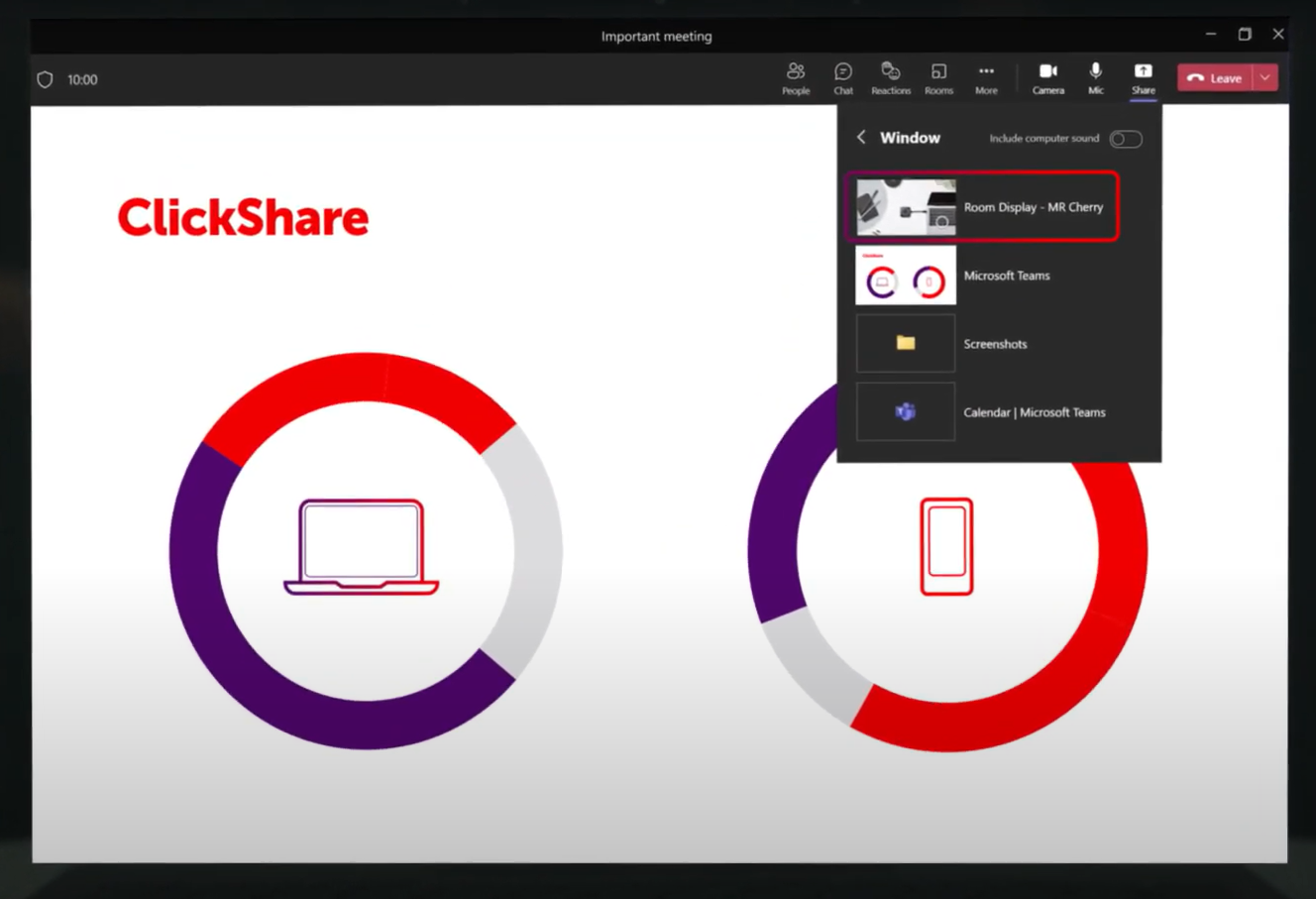Click the ClickShare logo on the slide

pyautogui.click(x=243, y=217)
